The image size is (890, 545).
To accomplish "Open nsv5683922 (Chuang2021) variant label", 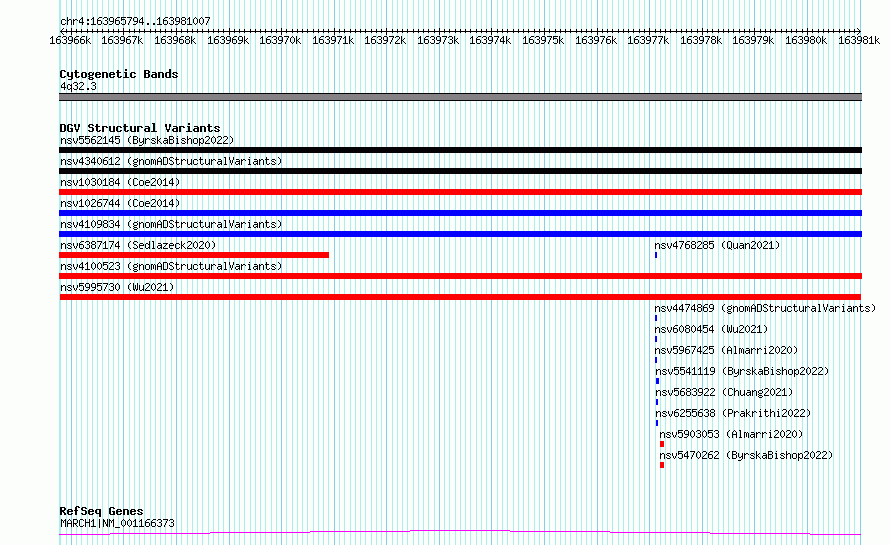I will (724, 392).
